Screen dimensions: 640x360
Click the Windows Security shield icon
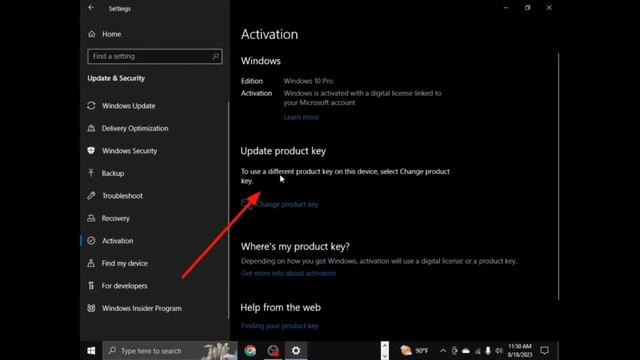pyautogui.click(x=91, y=151)
